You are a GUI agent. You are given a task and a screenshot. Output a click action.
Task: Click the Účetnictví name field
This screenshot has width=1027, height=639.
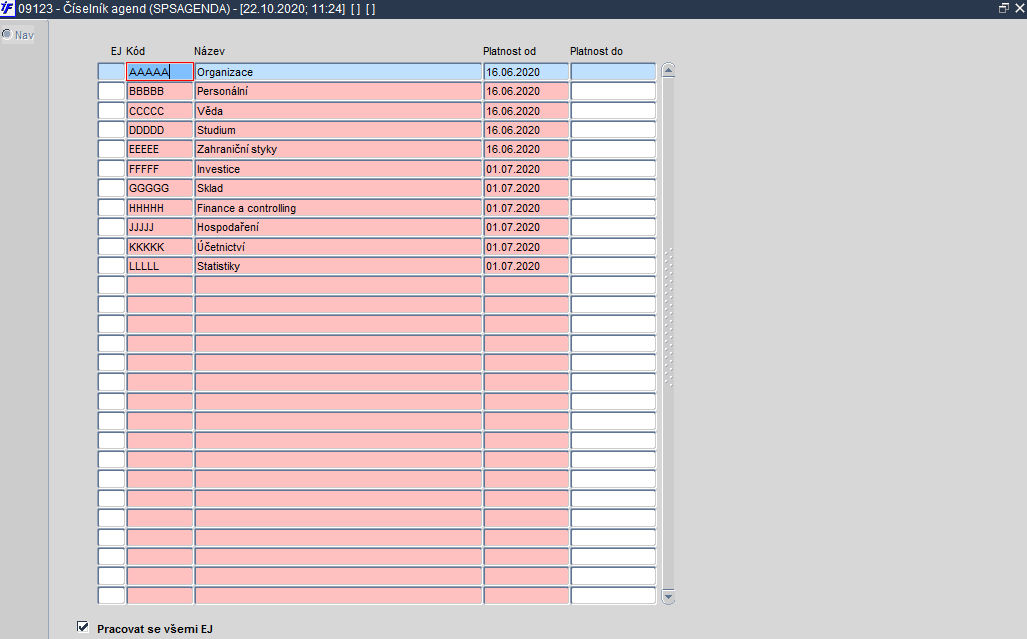click(338, 246)
